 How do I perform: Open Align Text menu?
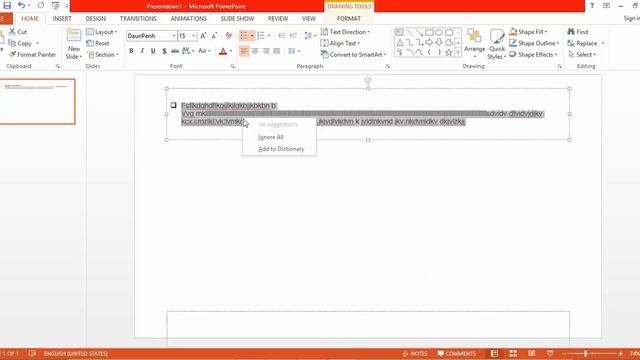click(x=340, y=43)
